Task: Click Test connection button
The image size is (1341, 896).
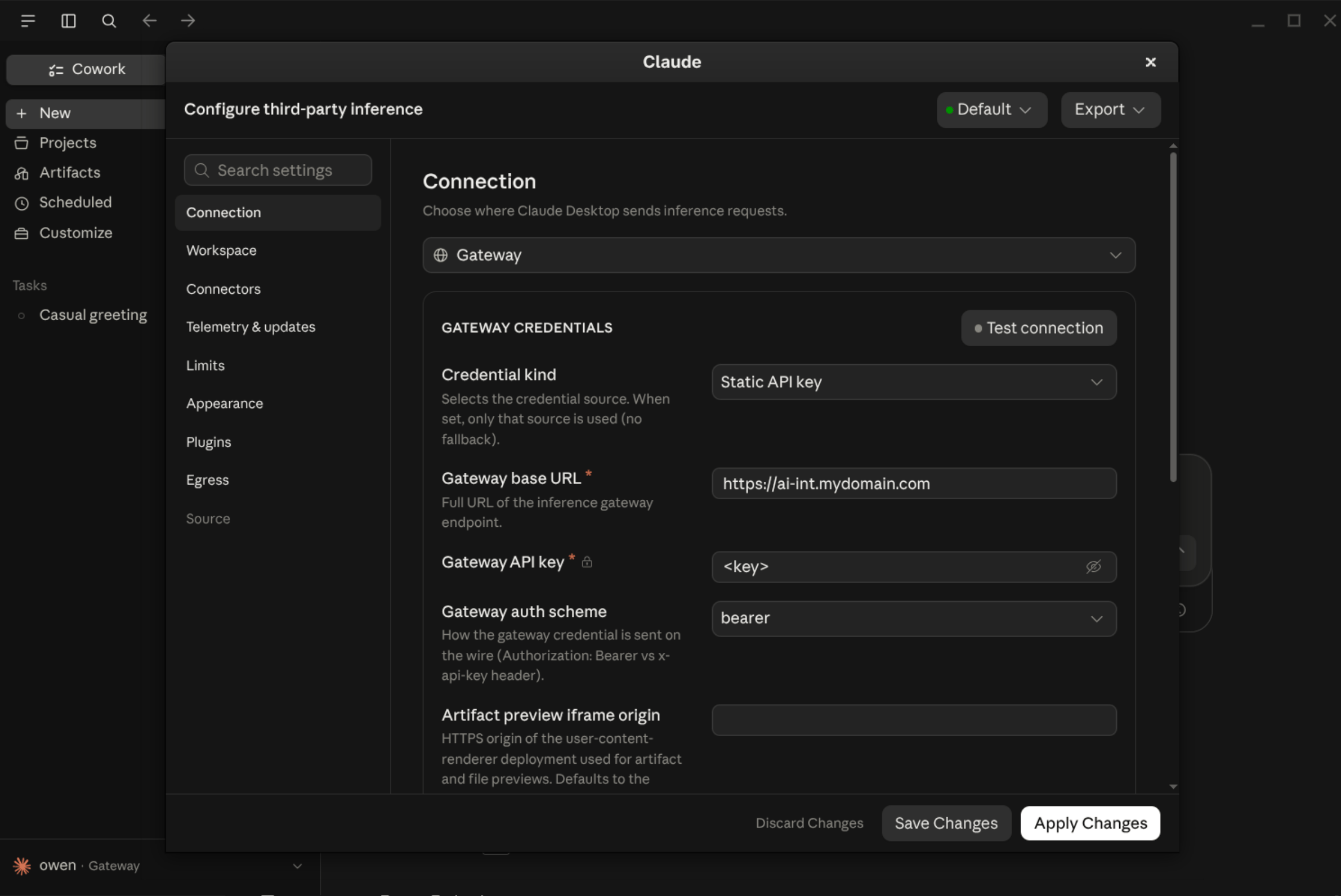Action: point(1039,328)
